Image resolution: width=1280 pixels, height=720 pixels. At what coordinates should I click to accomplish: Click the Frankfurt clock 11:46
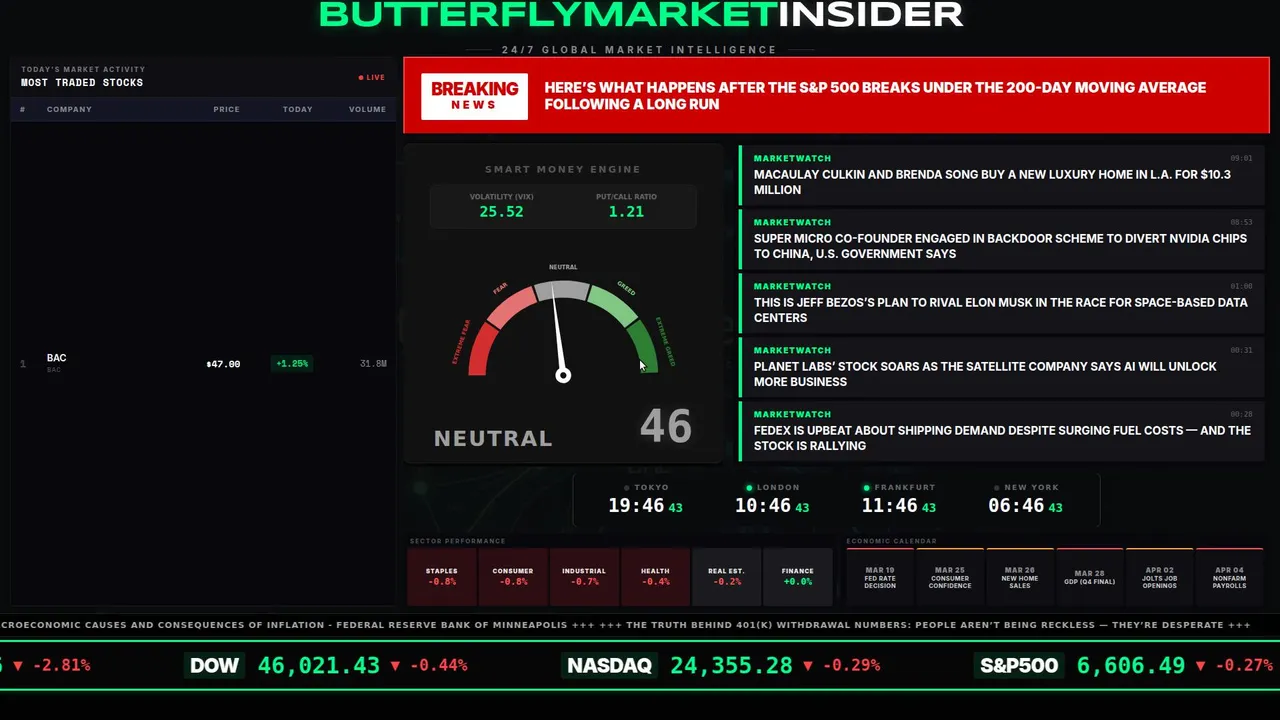(890, 506)
